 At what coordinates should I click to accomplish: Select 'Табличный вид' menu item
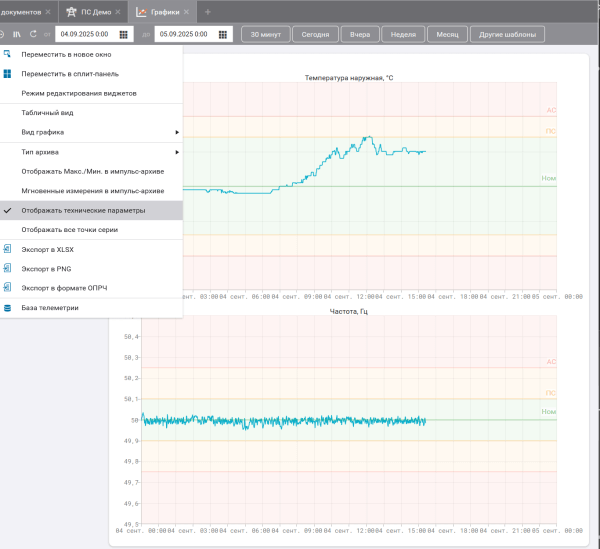pos(47,113)
